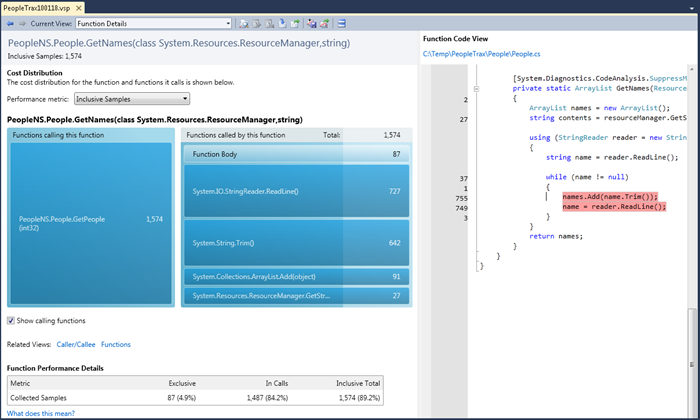Click the code view vertical scrollbar thumb

(x=691, y=362)
